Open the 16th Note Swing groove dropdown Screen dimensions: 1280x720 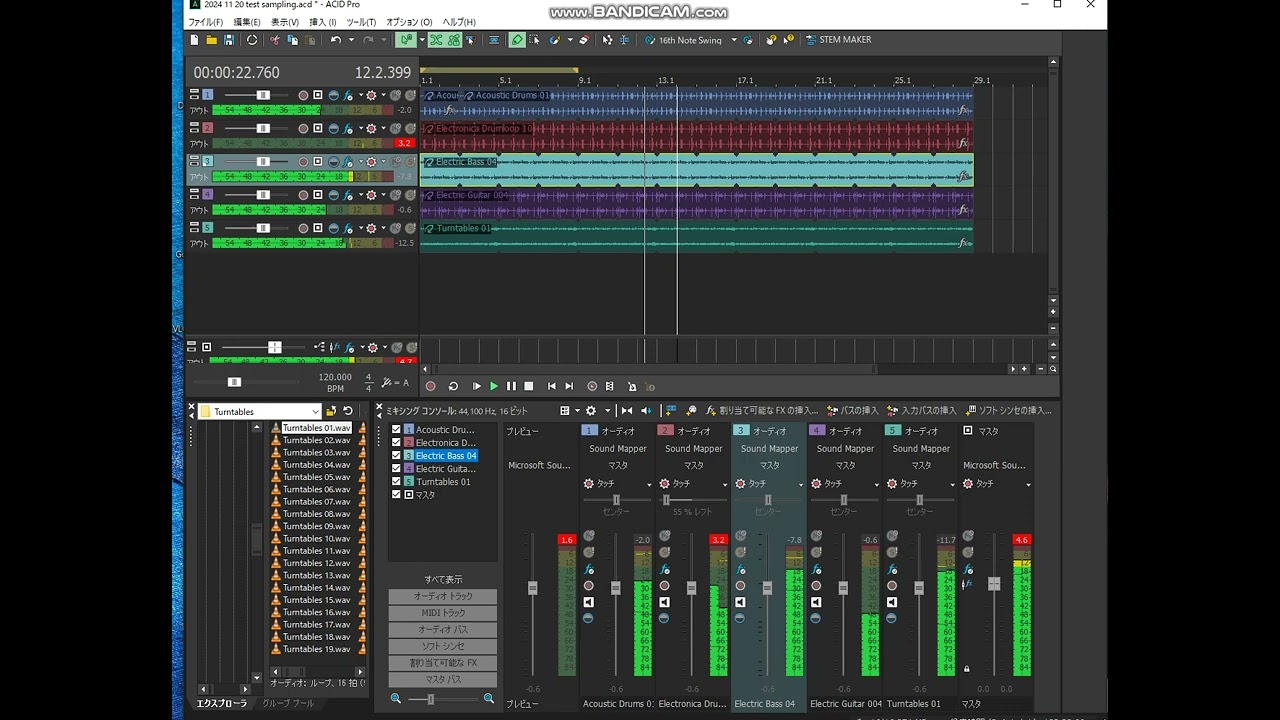[734, 40]
